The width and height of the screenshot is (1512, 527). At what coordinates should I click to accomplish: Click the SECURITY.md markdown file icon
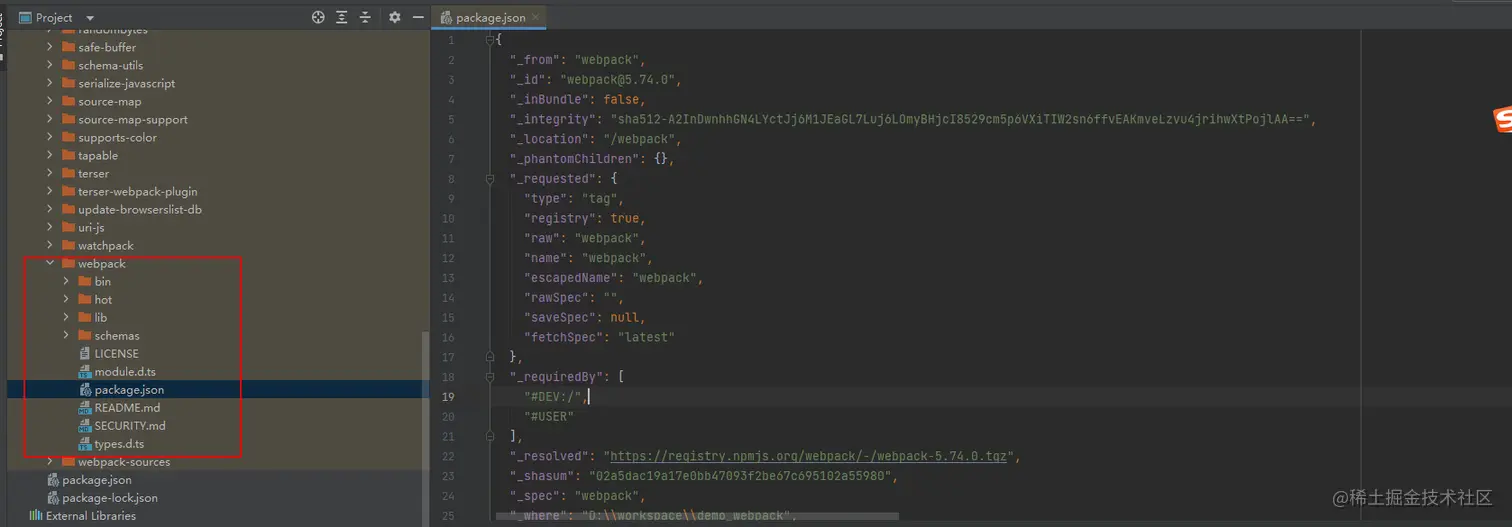pyautogui.click(x=85, y=425)
